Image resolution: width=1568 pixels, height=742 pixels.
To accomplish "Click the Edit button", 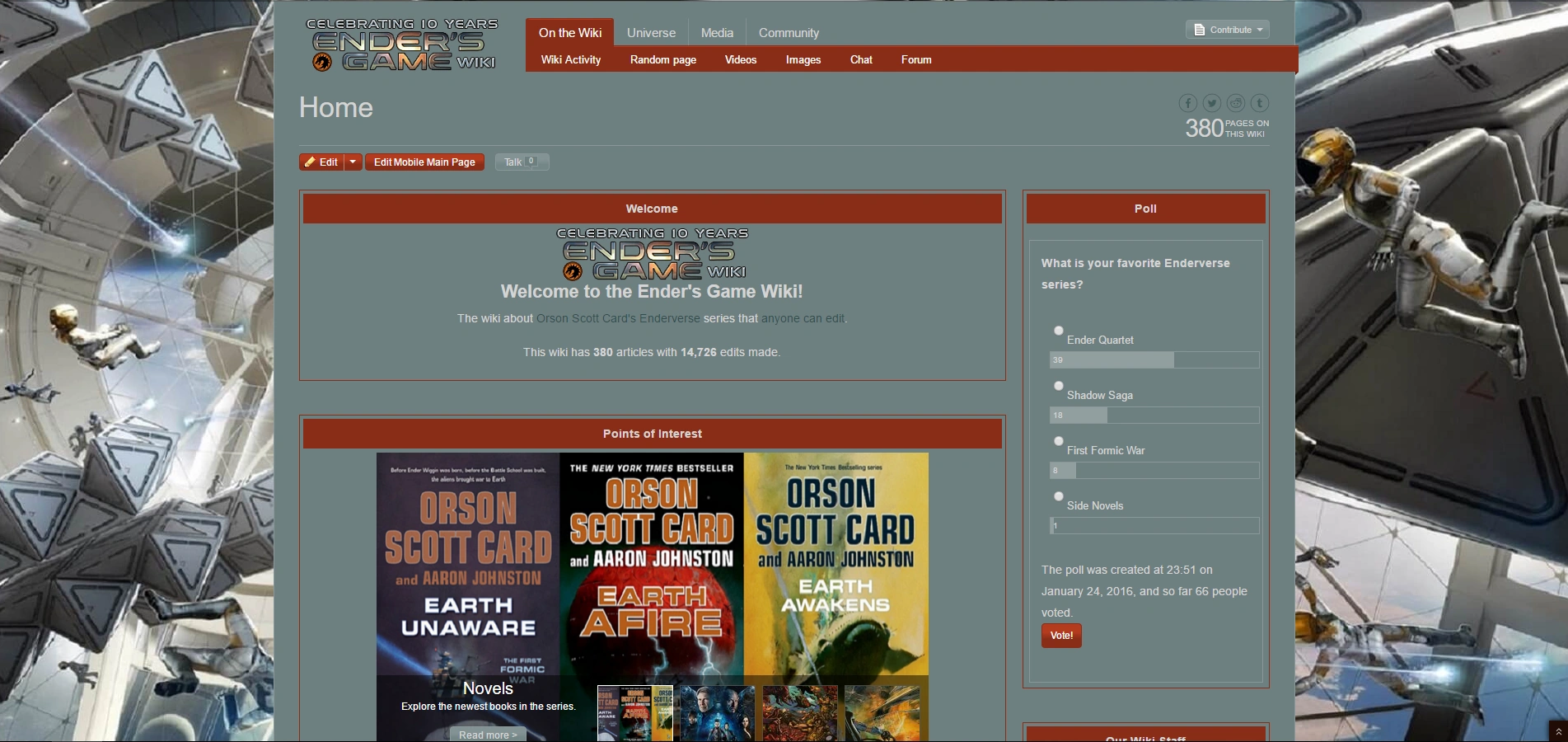I will [321, 162].
